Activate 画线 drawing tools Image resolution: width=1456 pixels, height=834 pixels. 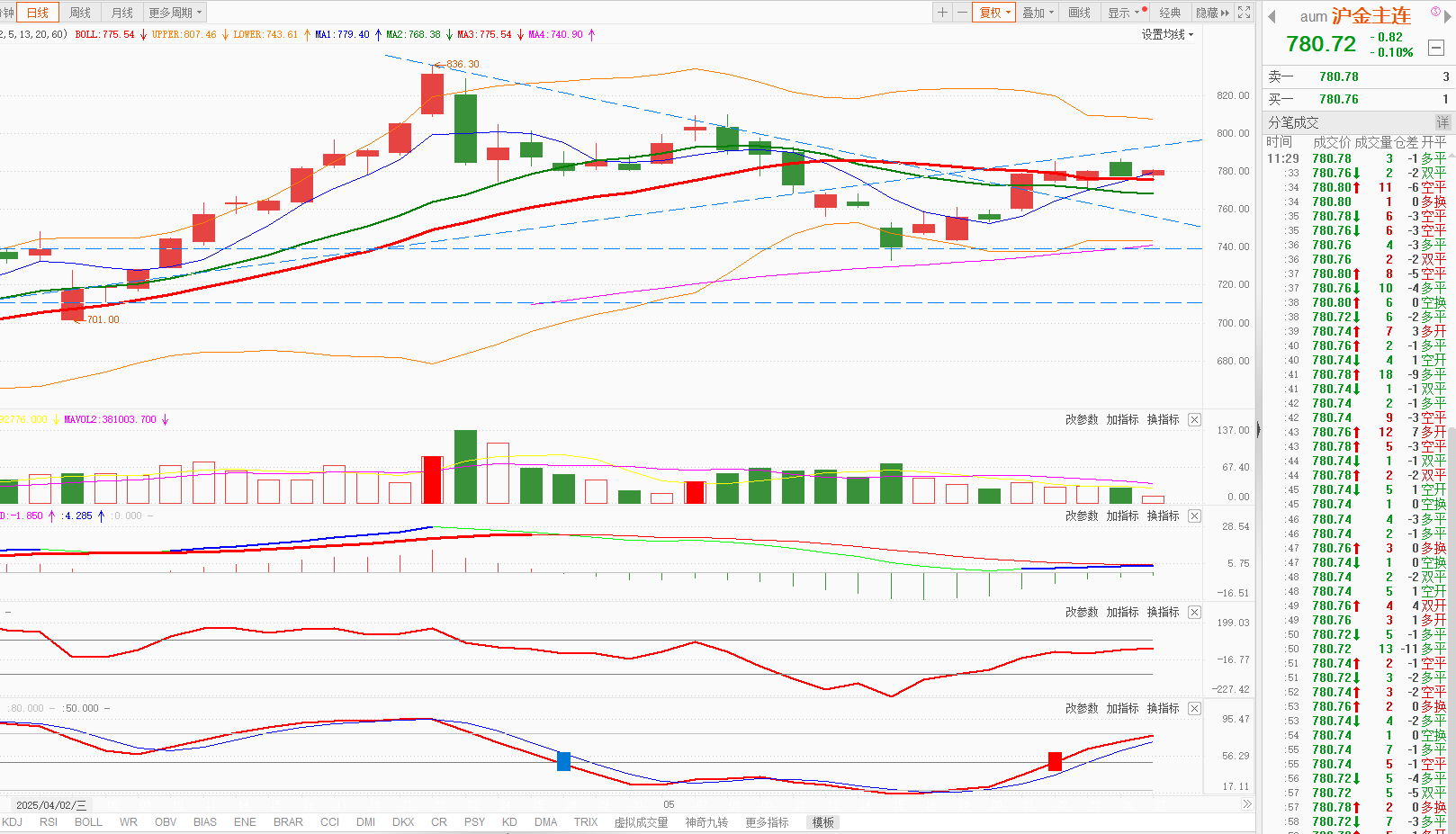[1080, 13]
